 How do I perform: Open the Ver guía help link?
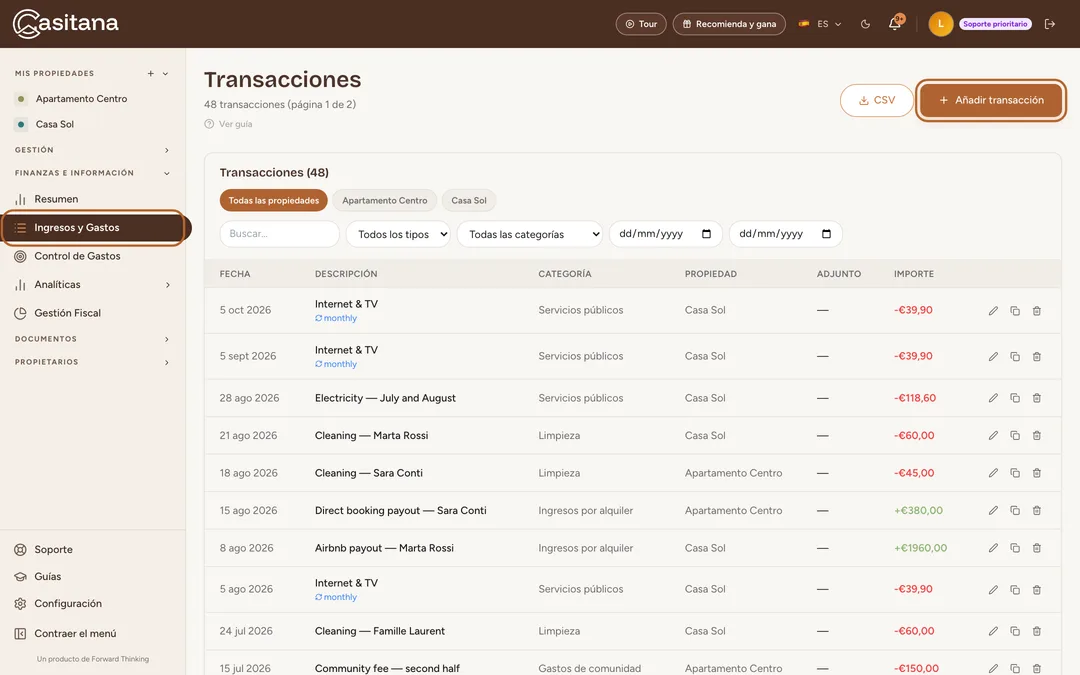[229, 124]
